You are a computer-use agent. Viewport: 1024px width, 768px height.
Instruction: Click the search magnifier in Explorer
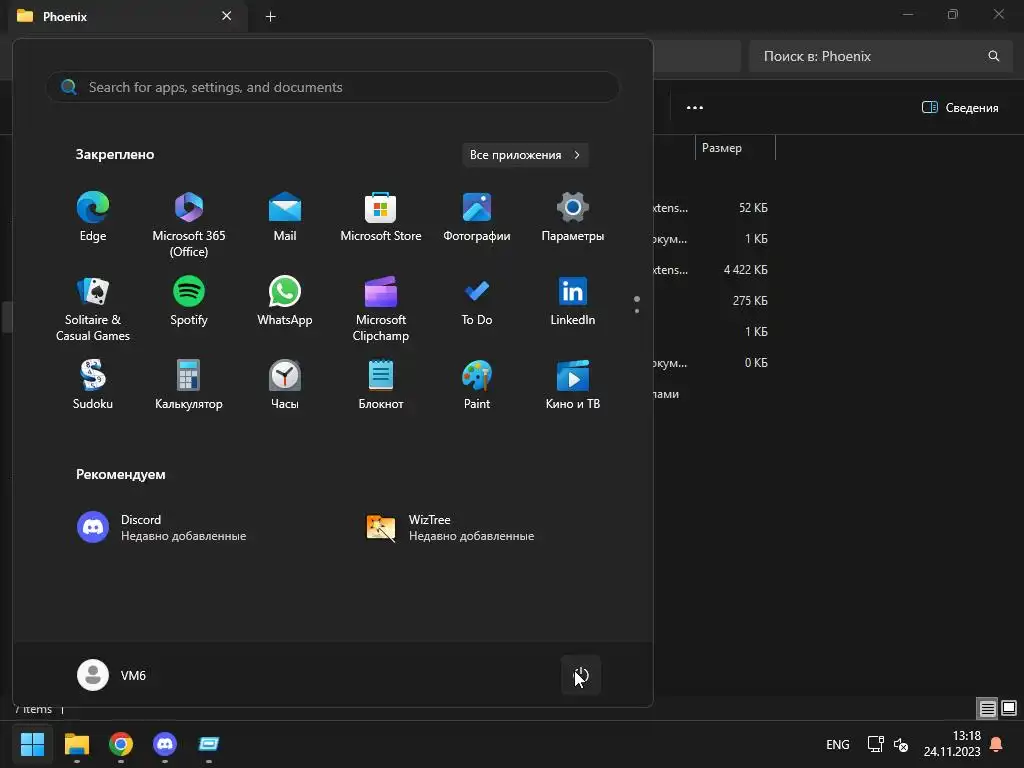click(x=993, y=56)
